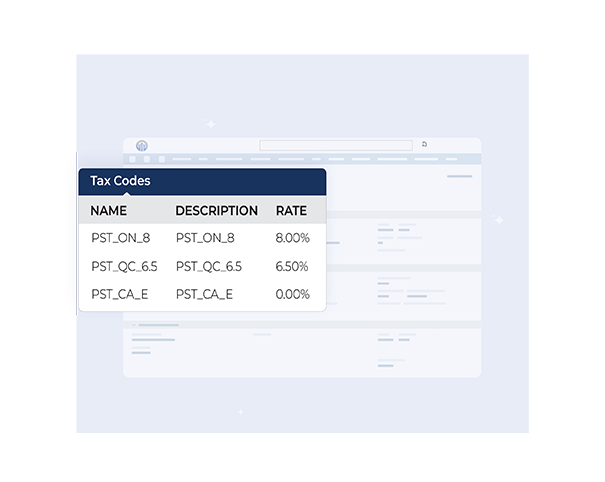Sort by the NAME column header
605x482 pixels.
click(108, 211)
